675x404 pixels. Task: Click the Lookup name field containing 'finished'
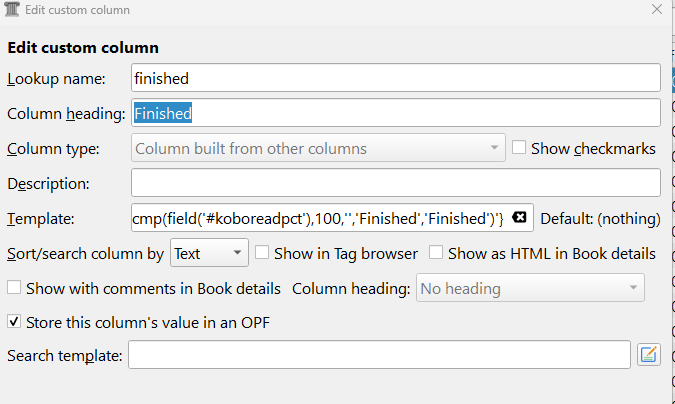coord(395,78)
